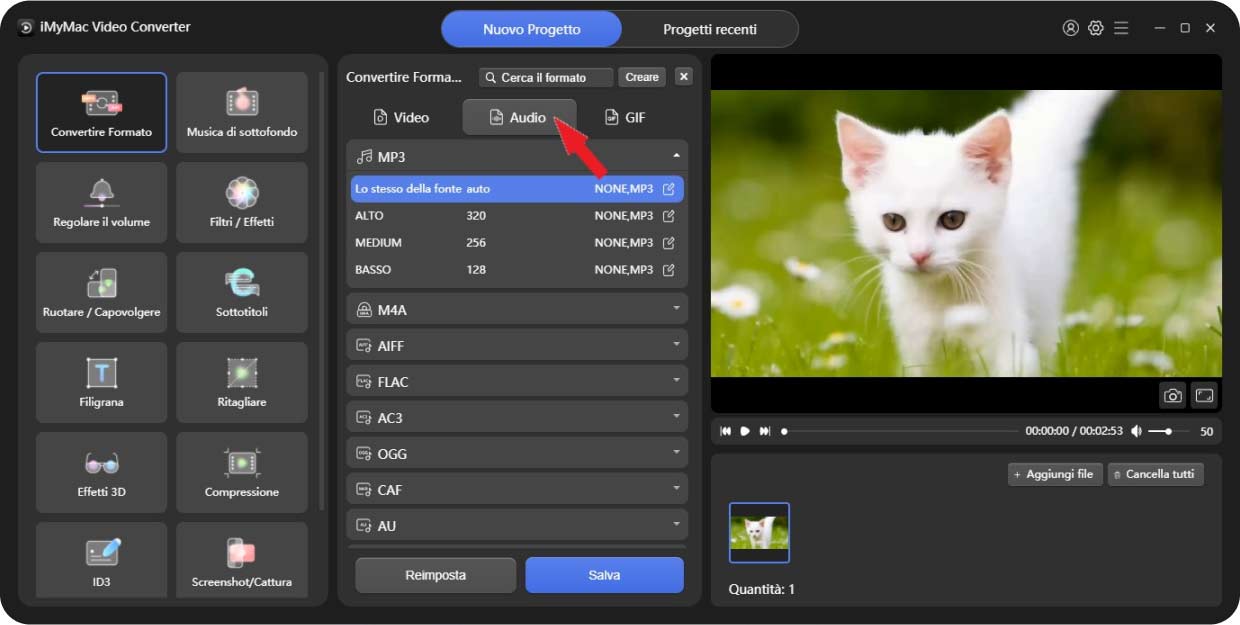Open the ID3 tag editor
The height and width of the screenshot is (625, 1240).
(101, 560)
